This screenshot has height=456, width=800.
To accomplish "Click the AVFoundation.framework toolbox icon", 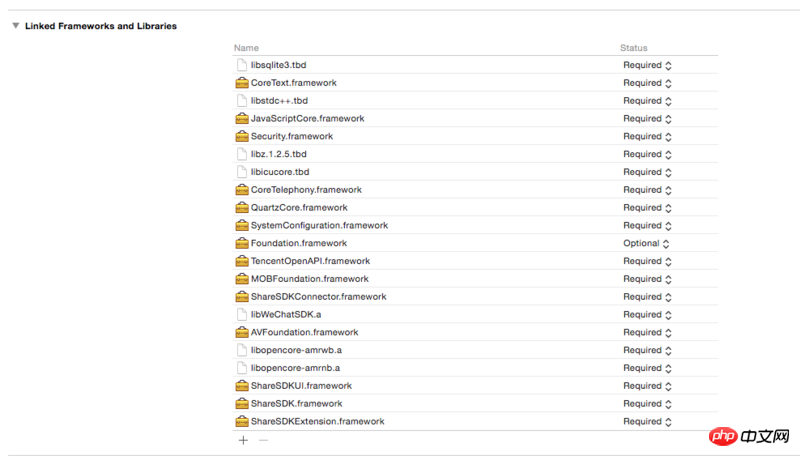I will point(242,332).
